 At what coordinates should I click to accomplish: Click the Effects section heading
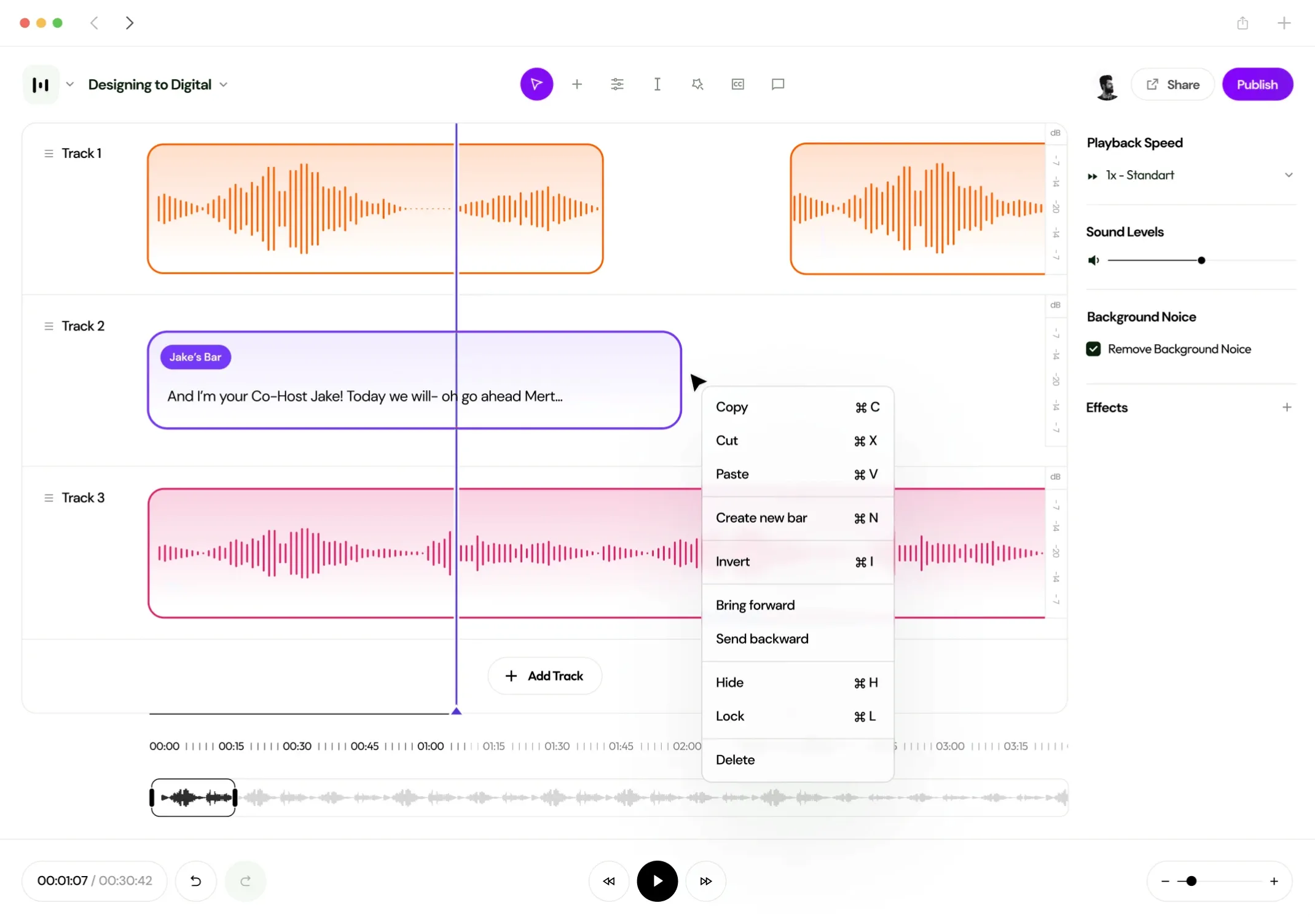pos(1107,407)
